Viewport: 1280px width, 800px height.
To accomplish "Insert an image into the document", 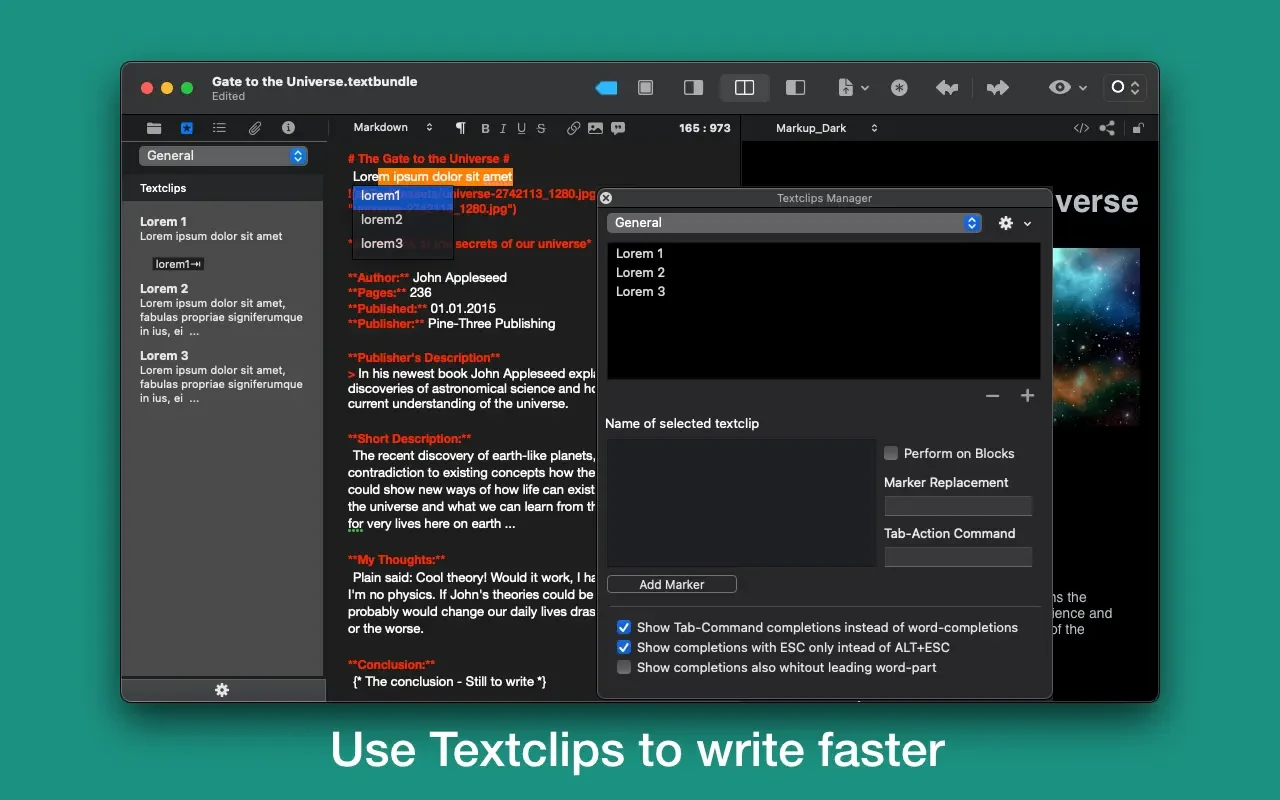I will tap(595, 128).
